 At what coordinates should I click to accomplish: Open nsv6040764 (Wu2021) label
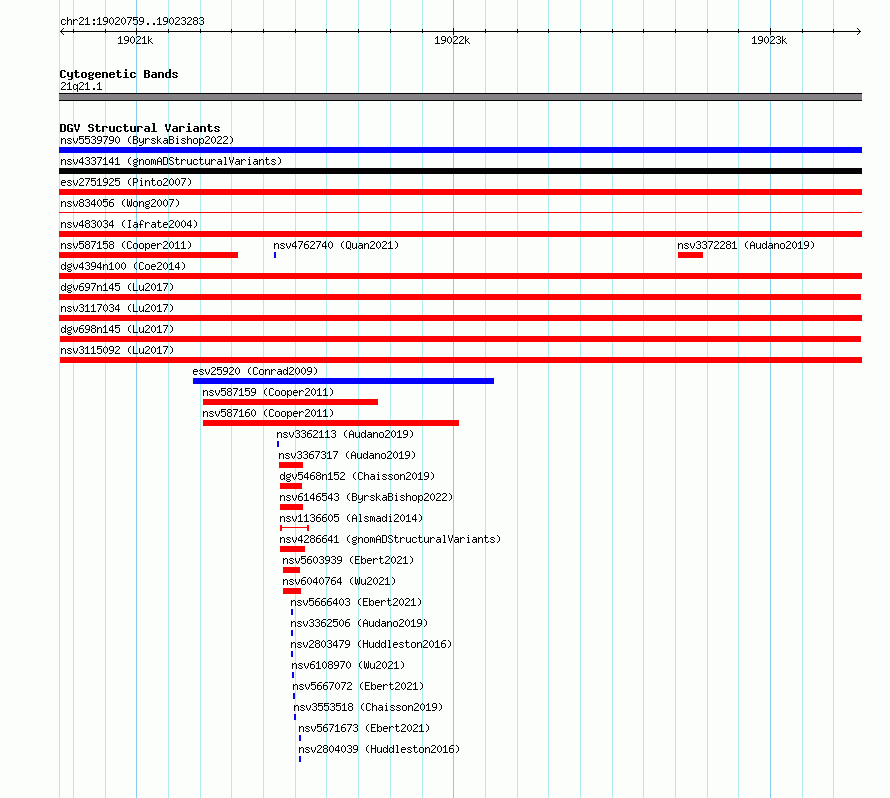click(x=339, y=581)
